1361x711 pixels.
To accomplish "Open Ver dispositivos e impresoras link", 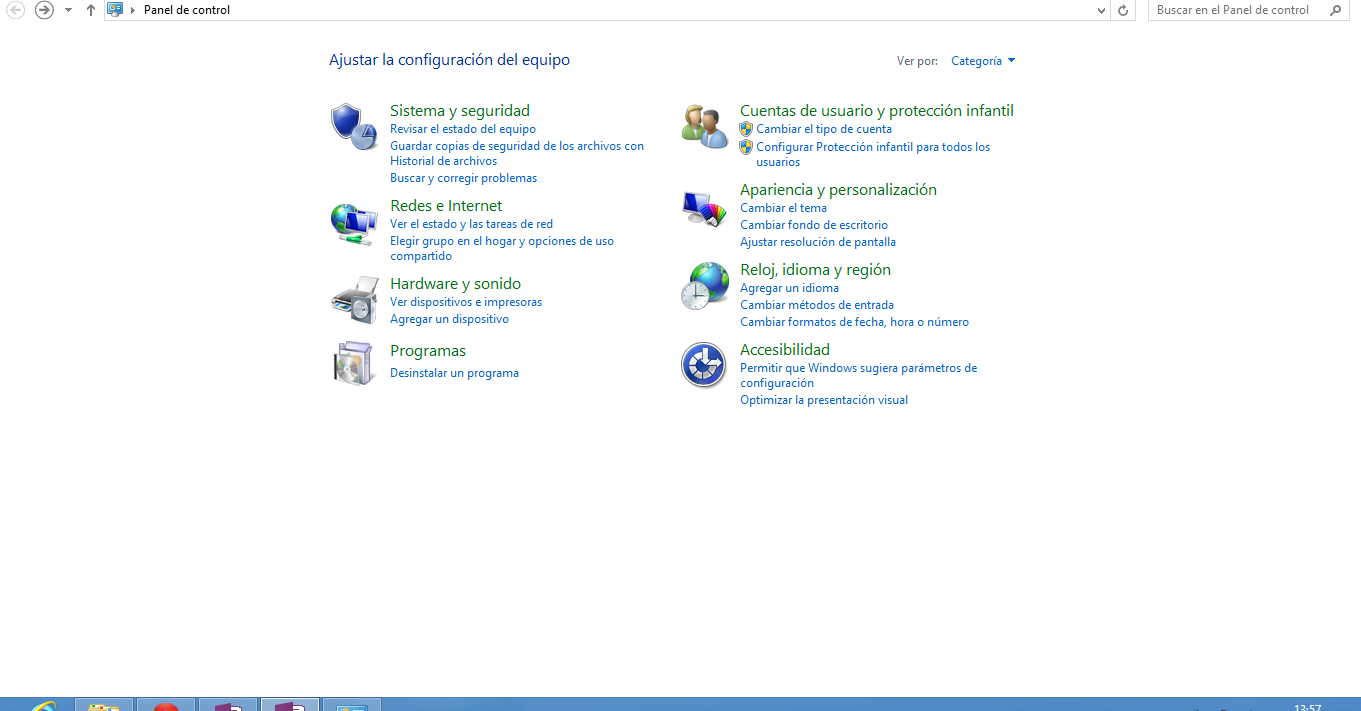I will tap(466, 302).
